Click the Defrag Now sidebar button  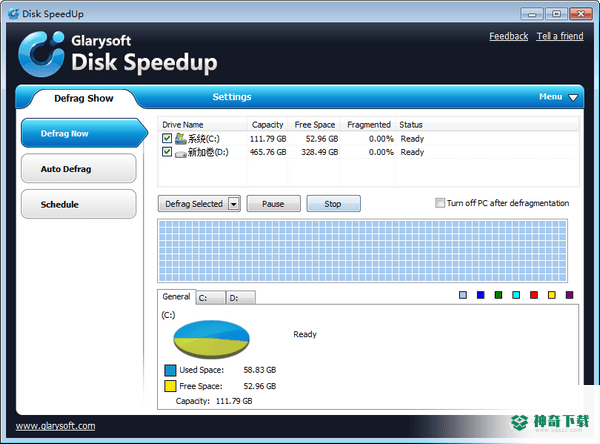click(84, 133)
